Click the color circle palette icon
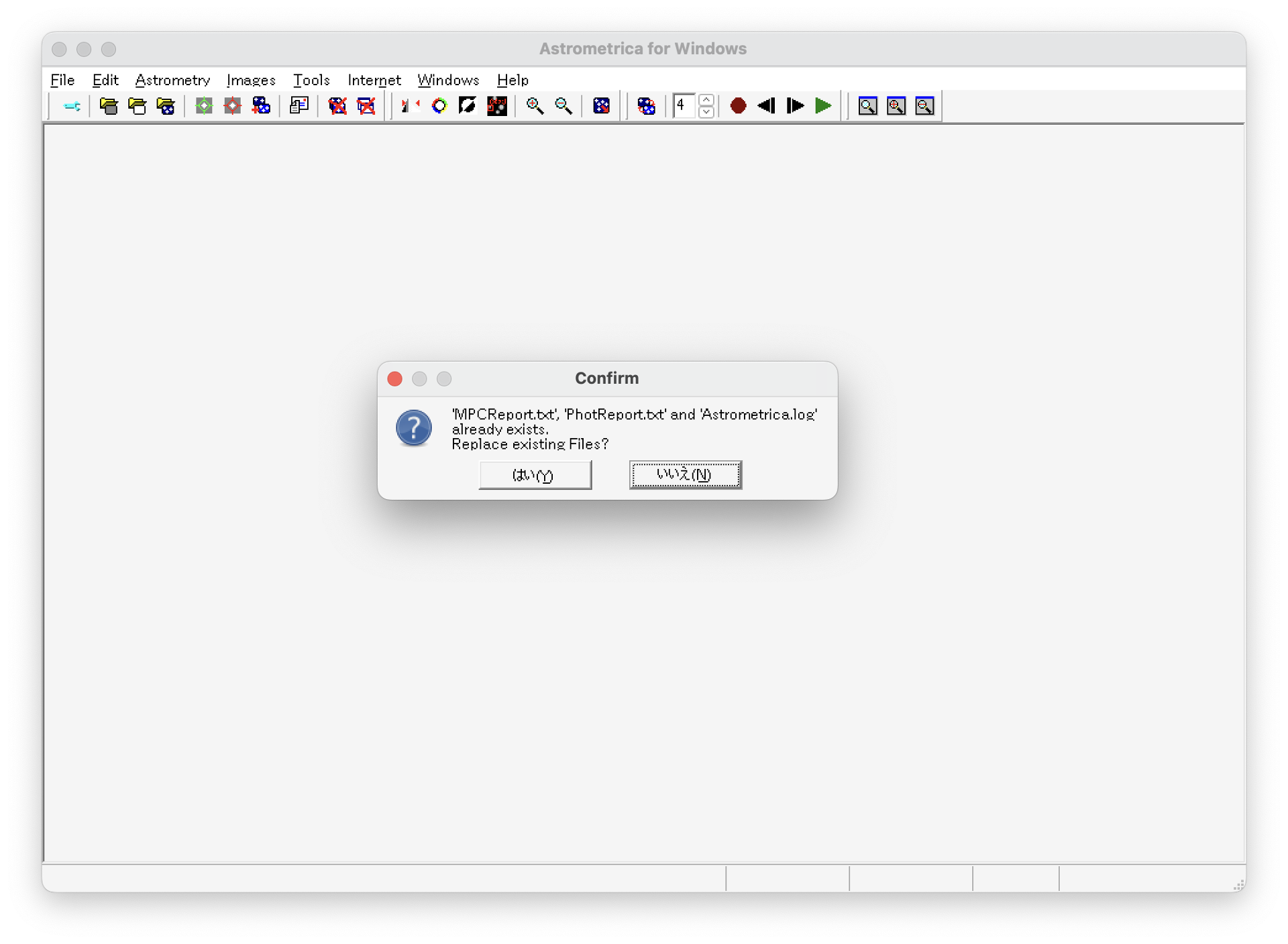This screenshot has height=944, width=1288. (439, 106)
